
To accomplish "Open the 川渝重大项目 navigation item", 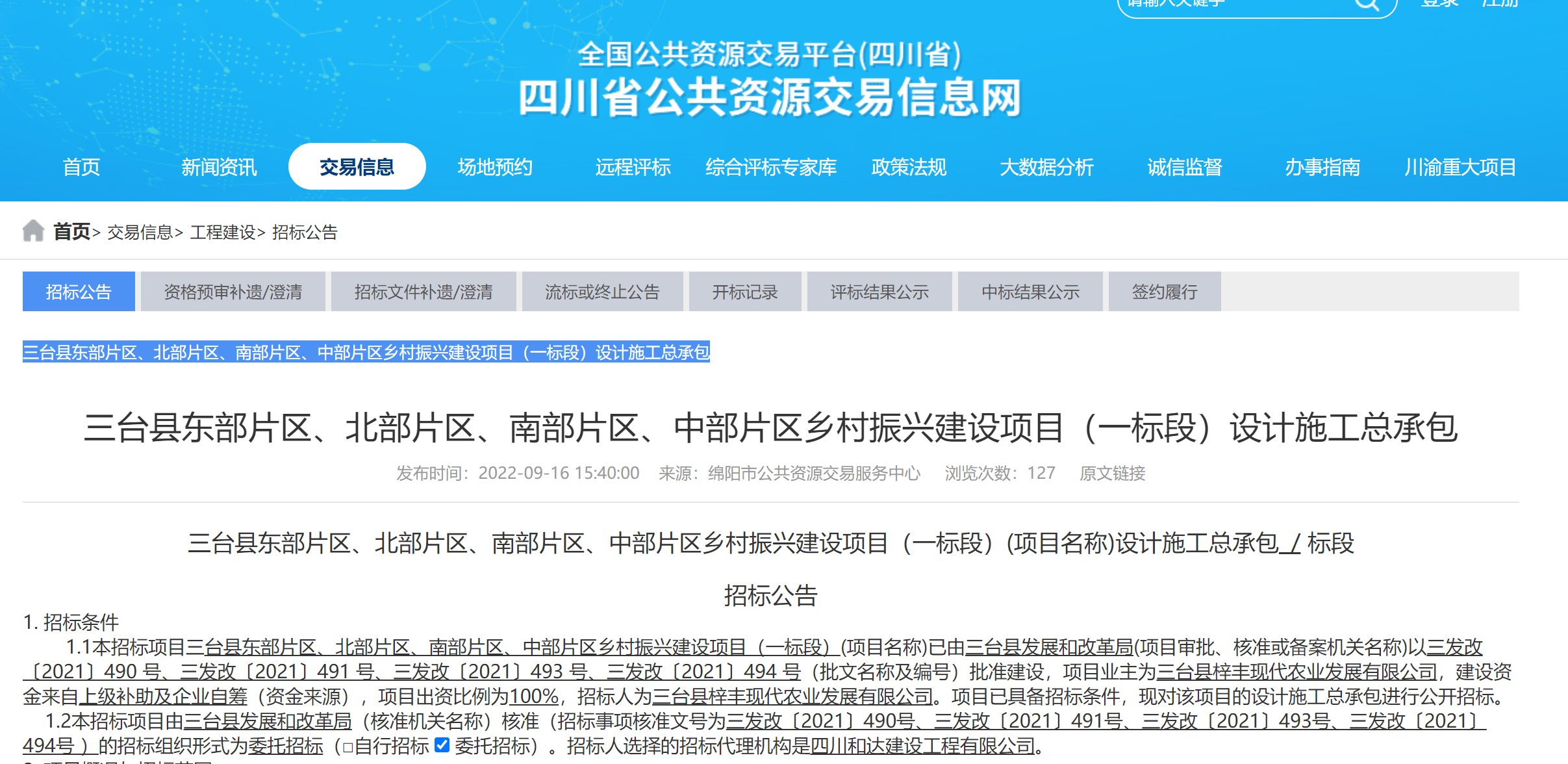I will tap(1460, 167).
